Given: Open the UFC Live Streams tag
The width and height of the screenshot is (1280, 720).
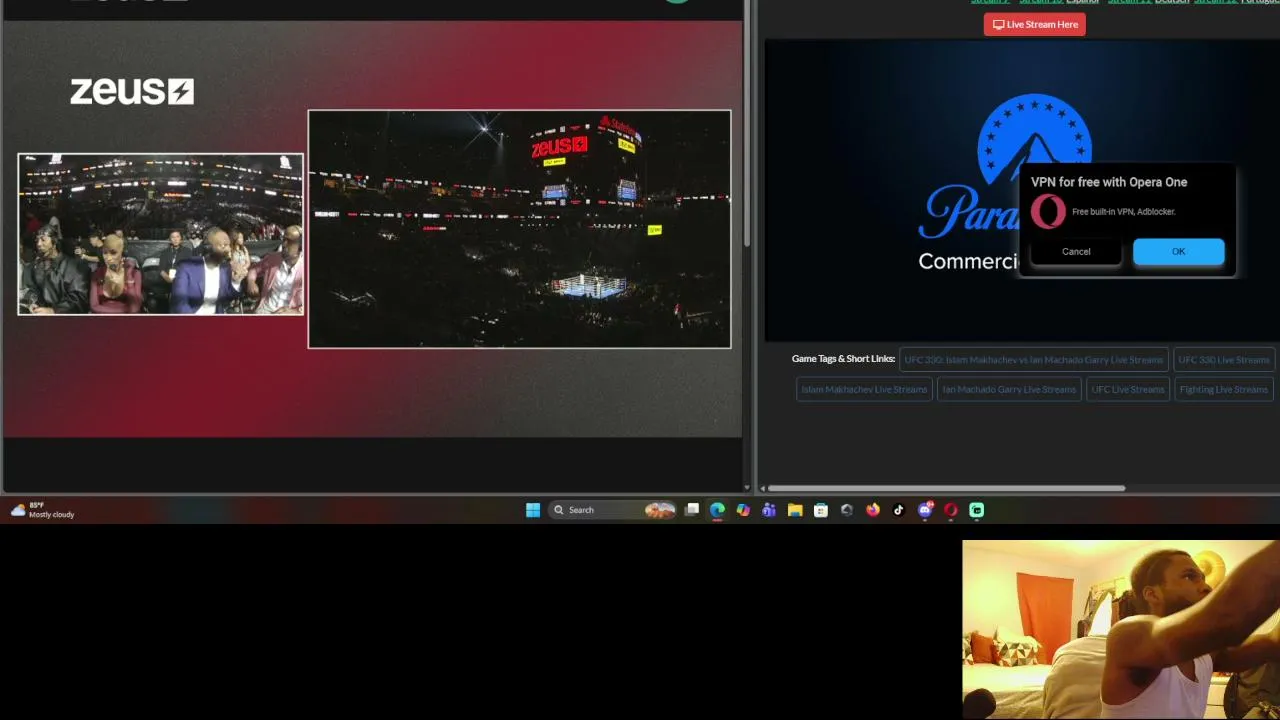Looking at the screenshot, I should (1128, 389).
